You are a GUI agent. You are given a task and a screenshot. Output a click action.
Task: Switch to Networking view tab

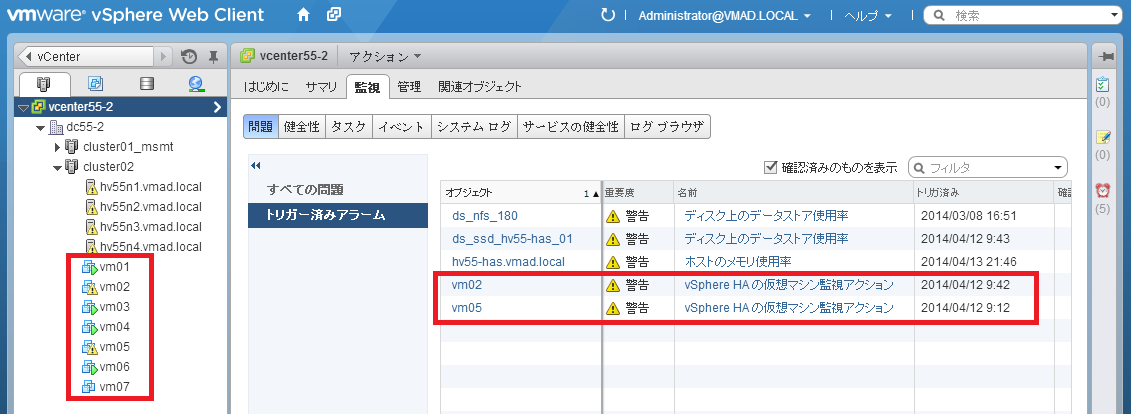[x=196, y=84]
